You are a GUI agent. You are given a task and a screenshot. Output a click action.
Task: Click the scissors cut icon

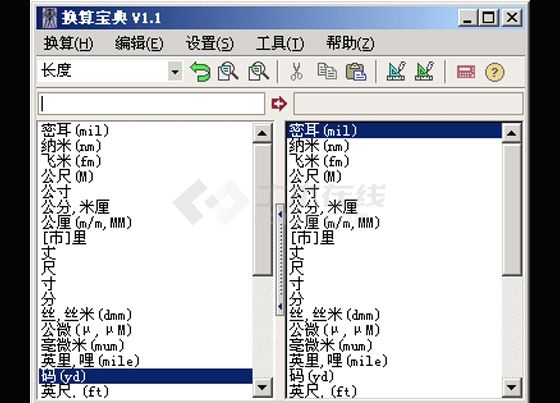(x=296, y=71)
